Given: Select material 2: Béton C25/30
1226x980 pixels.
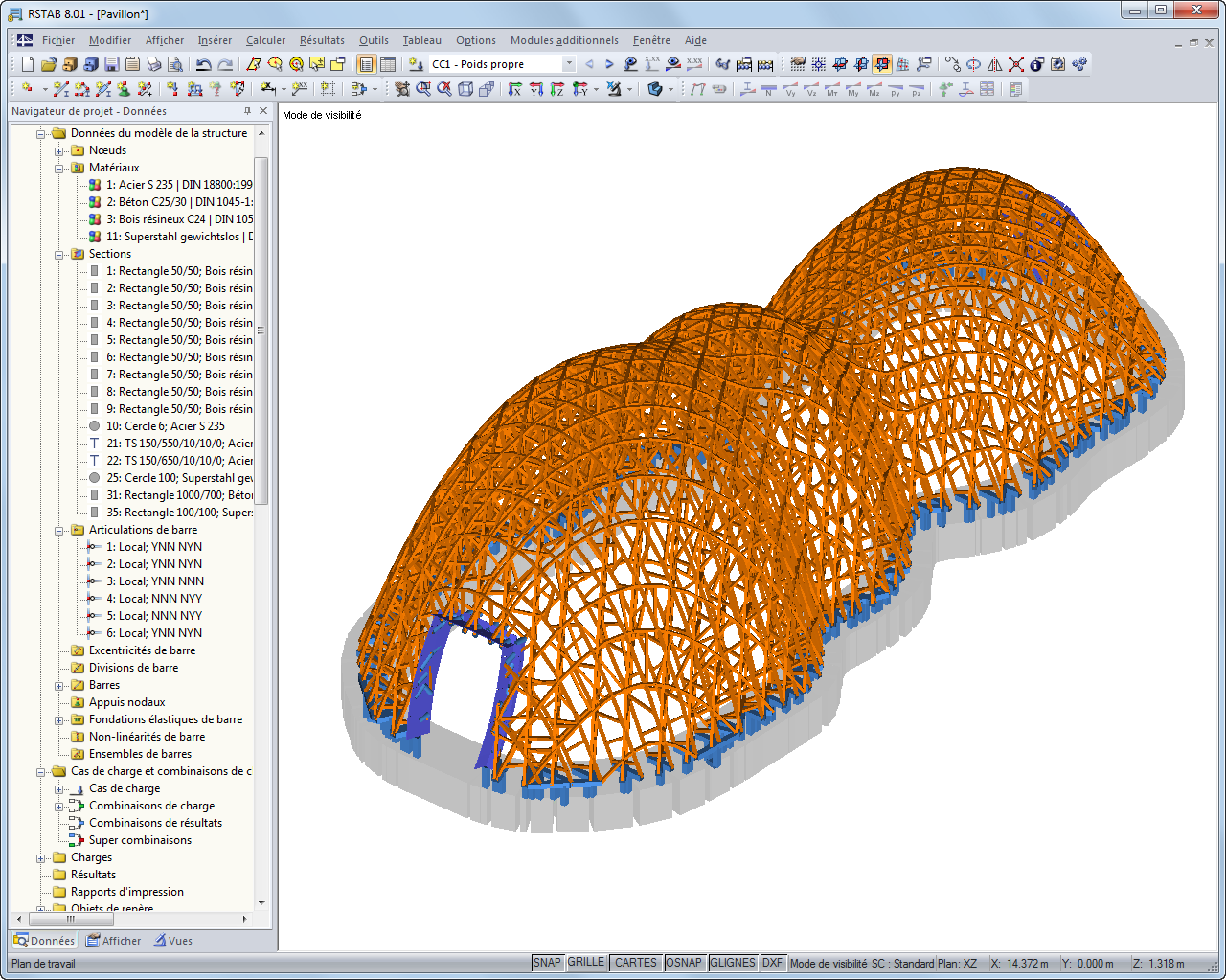Looking at the screenshot, I should coord(178,202).
